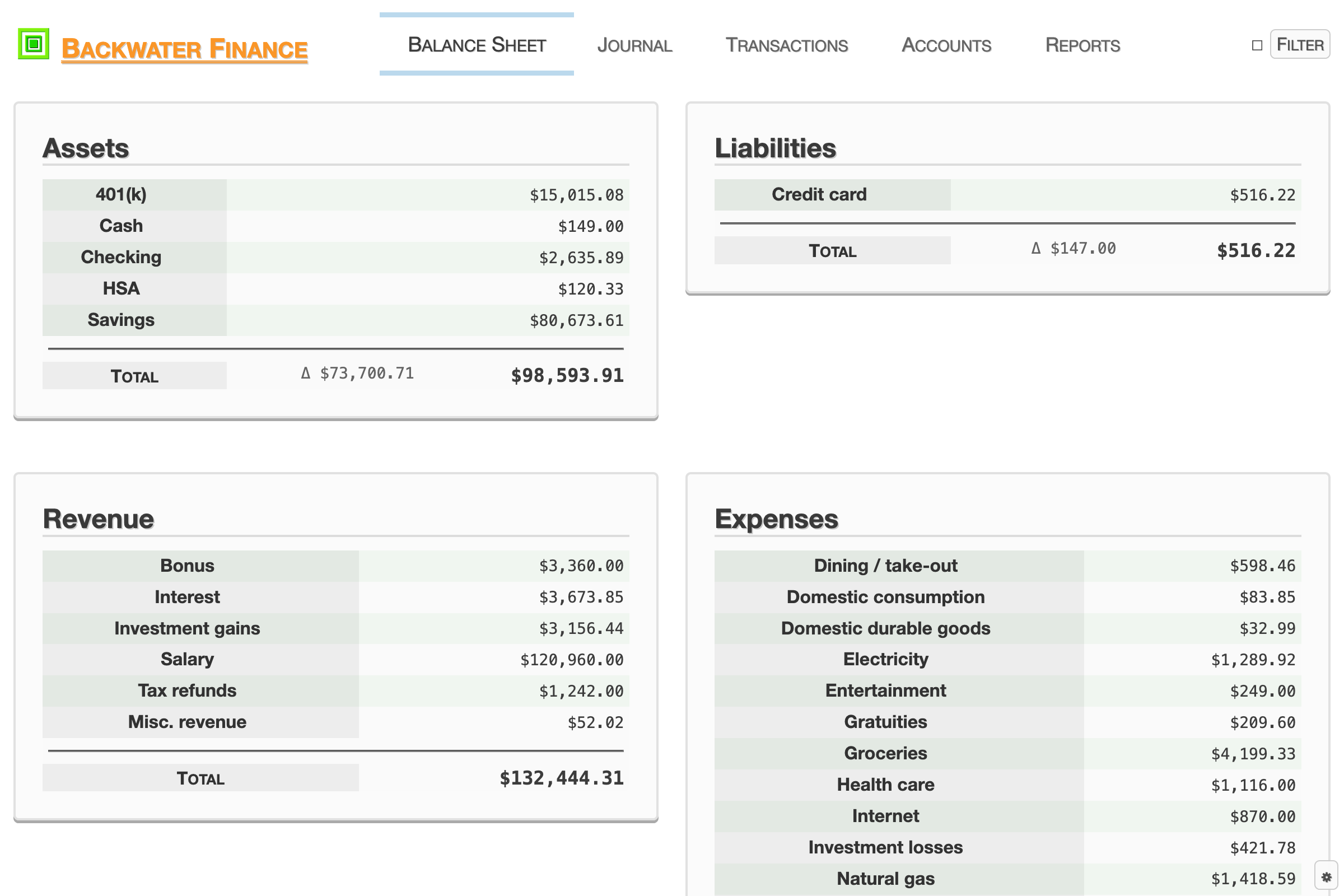Open the 401(k) asset account
This screenshot has width=1344, height=896.
tap(121, 194)
